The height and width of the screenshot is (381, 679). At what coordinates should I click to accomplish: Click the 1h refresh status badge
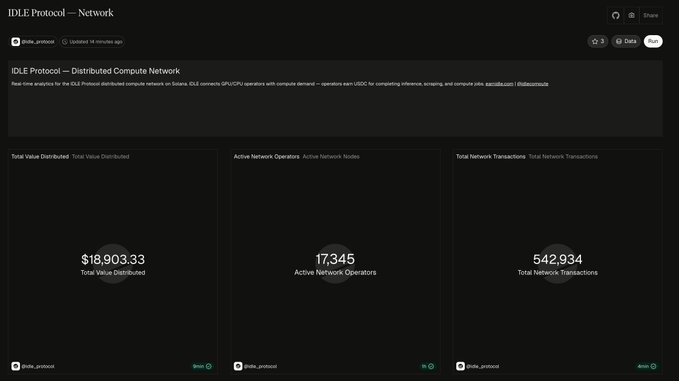[427, 366]
